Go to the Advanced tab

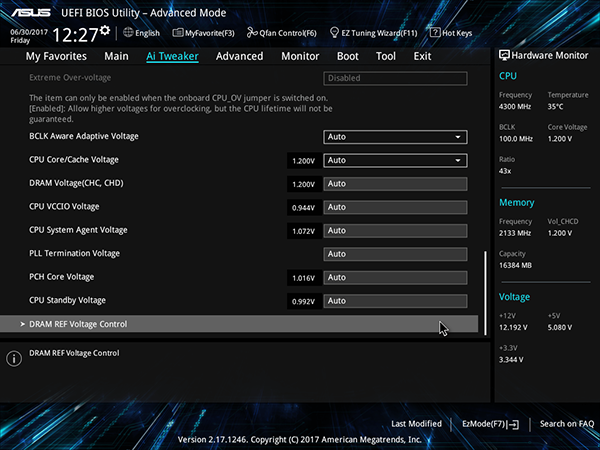point(240,56)
